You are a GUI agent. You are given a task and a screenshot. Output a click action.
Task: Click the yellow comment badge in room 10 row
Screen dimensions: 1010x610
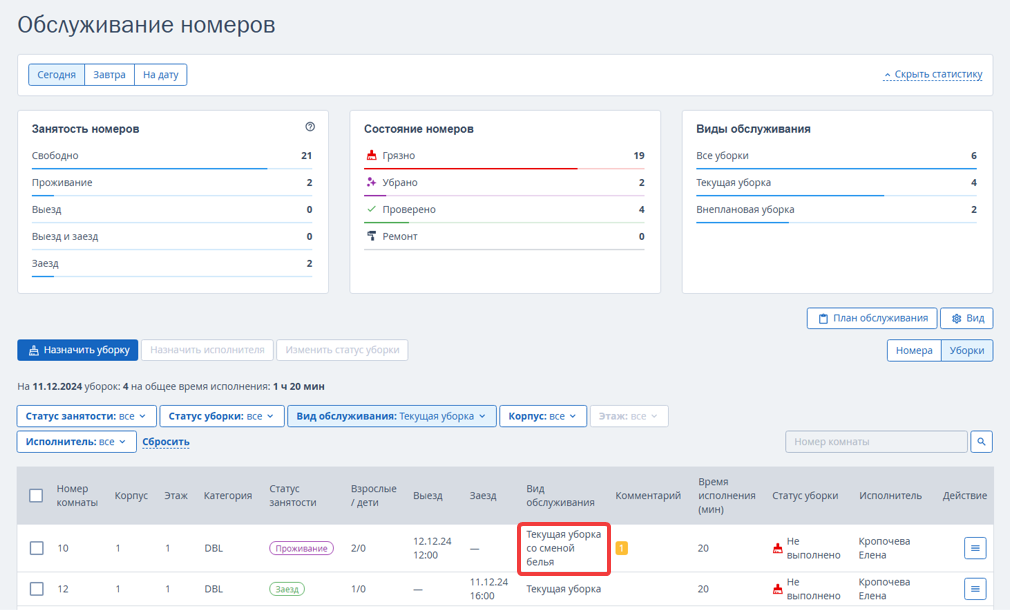(622, 548)
